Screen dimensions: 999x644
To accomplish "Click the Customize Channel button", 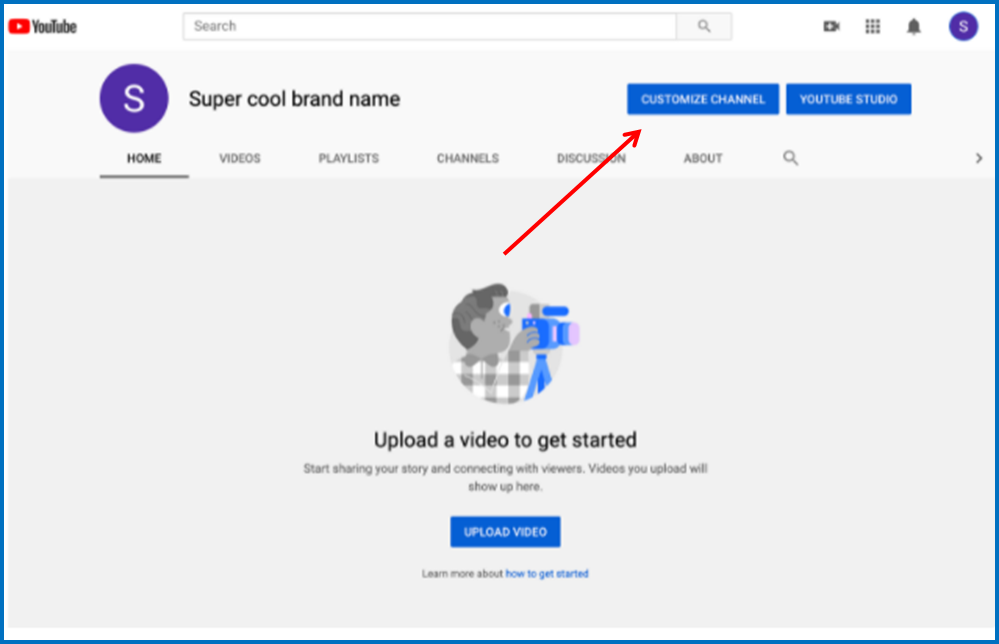I will click(x=703, y=99).
